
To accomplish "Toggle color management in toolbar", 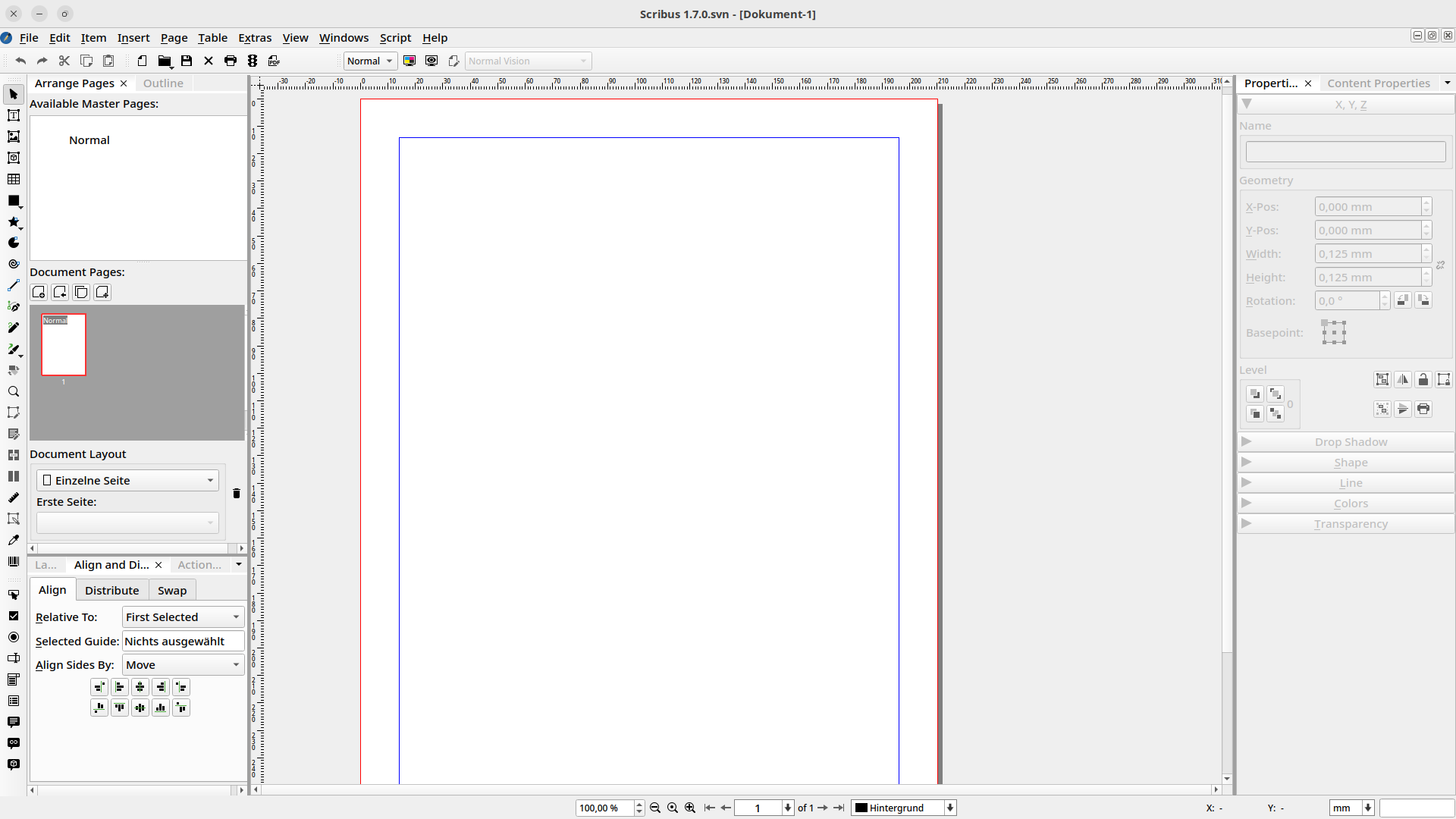I will tap(409, 61).
